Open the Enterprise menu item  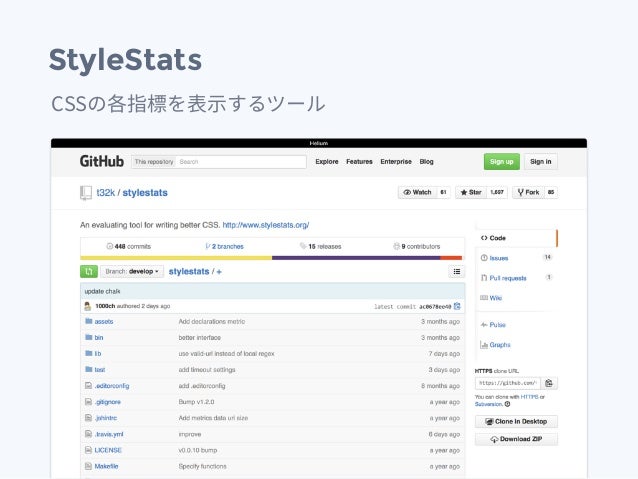click(396, 162)
